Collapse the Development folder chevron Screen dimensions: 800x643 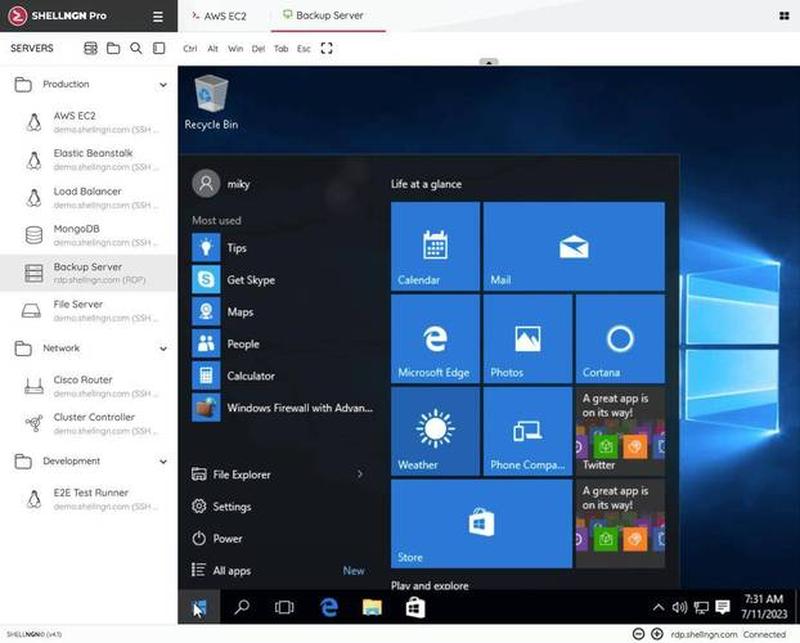pos(163,461)
